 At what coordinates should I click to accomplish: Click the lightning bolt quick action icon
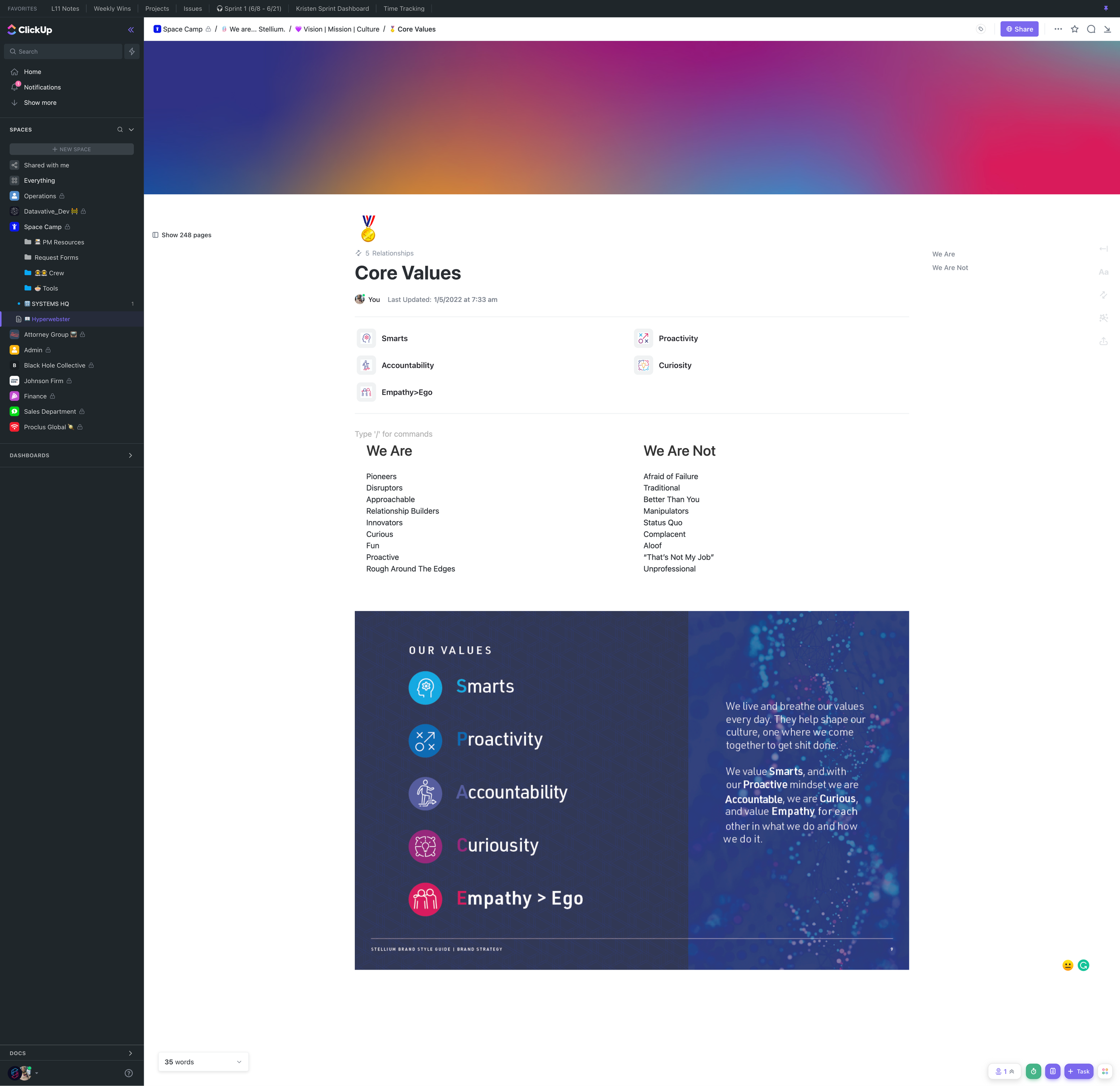[132, 52]
